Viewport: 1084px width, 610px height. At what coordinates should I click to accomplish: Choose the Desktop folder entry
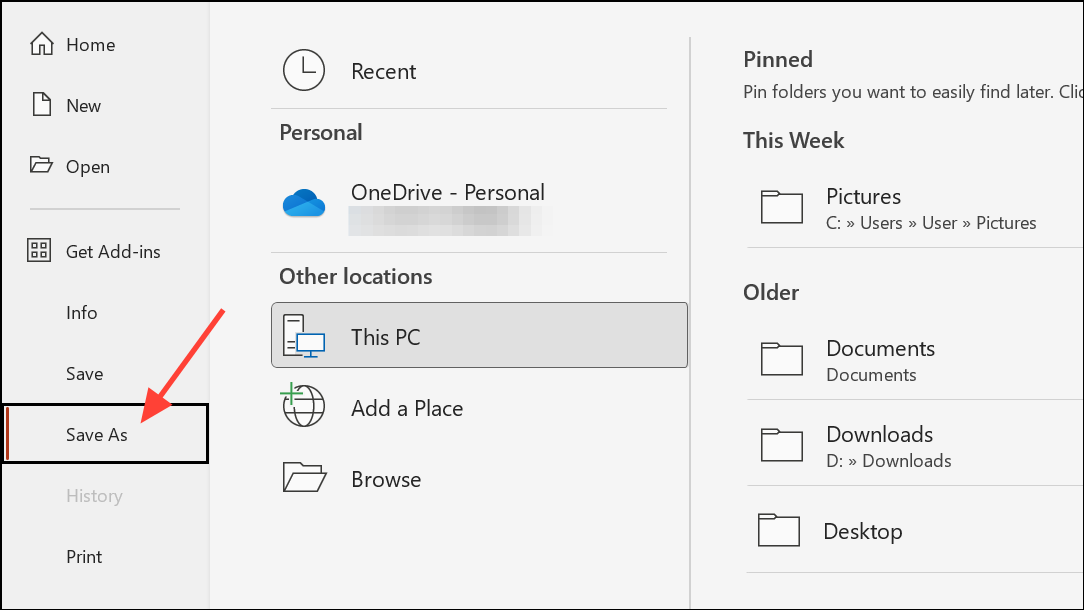point(862,531)
